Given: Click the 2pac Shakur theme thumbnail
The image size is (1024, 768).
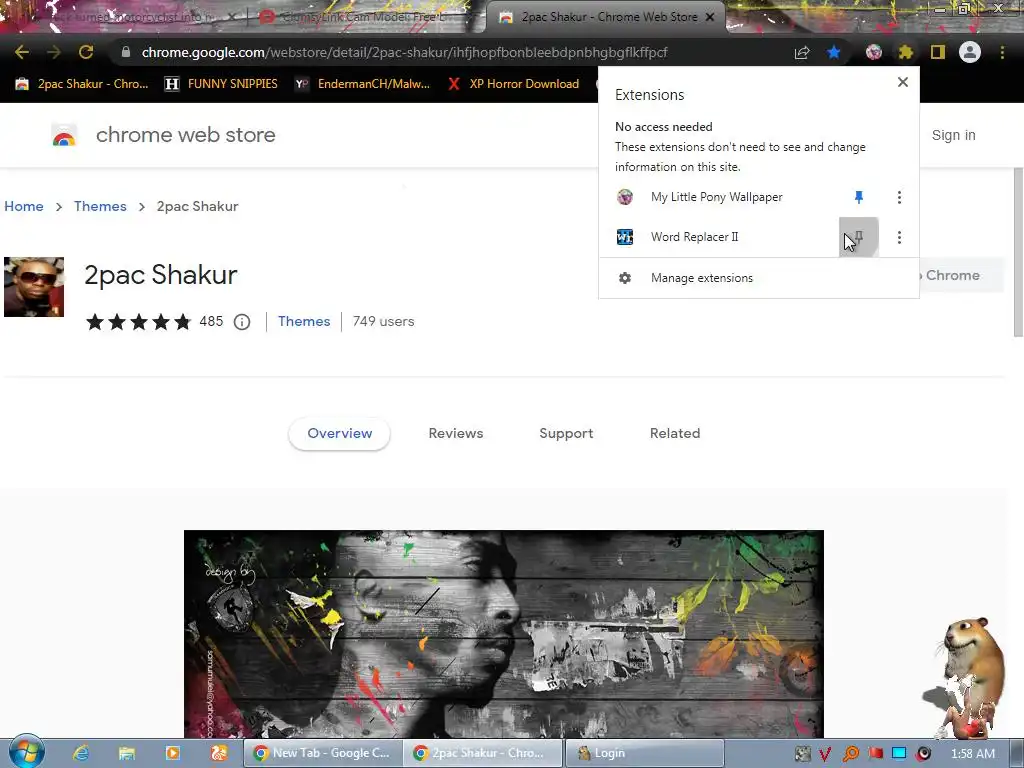Looking at the screenshot, I should pyautogui.click(x=34, y=287).
